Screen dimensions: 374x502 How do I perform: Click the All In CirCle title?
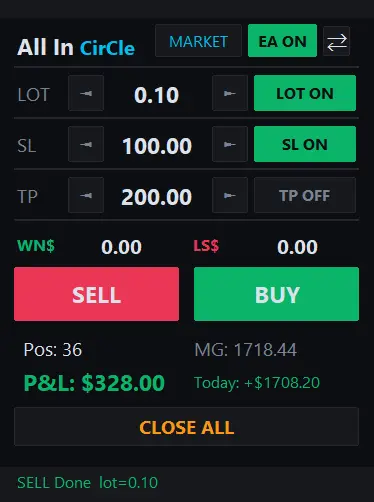(x=76, y=47)
